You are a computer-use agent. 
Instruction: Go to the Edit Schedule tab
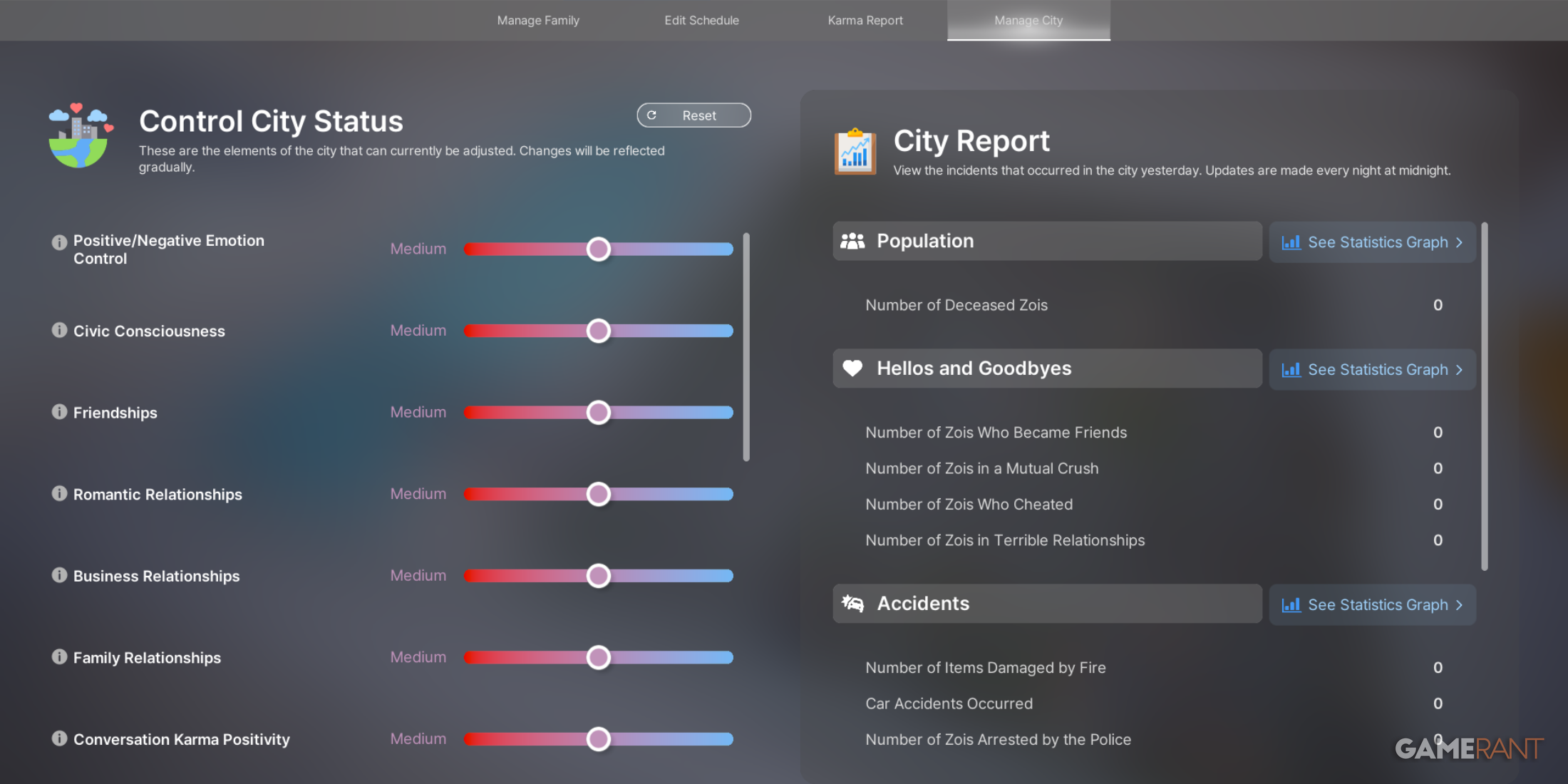[x=701, y=20]
